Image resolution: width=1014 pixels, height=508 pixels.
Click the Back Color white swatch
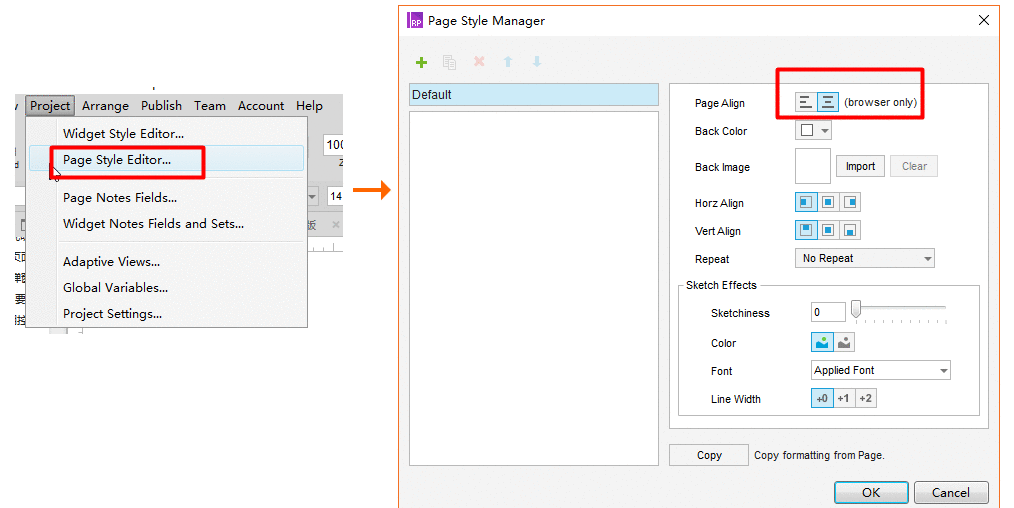click(x=807, y=130)
